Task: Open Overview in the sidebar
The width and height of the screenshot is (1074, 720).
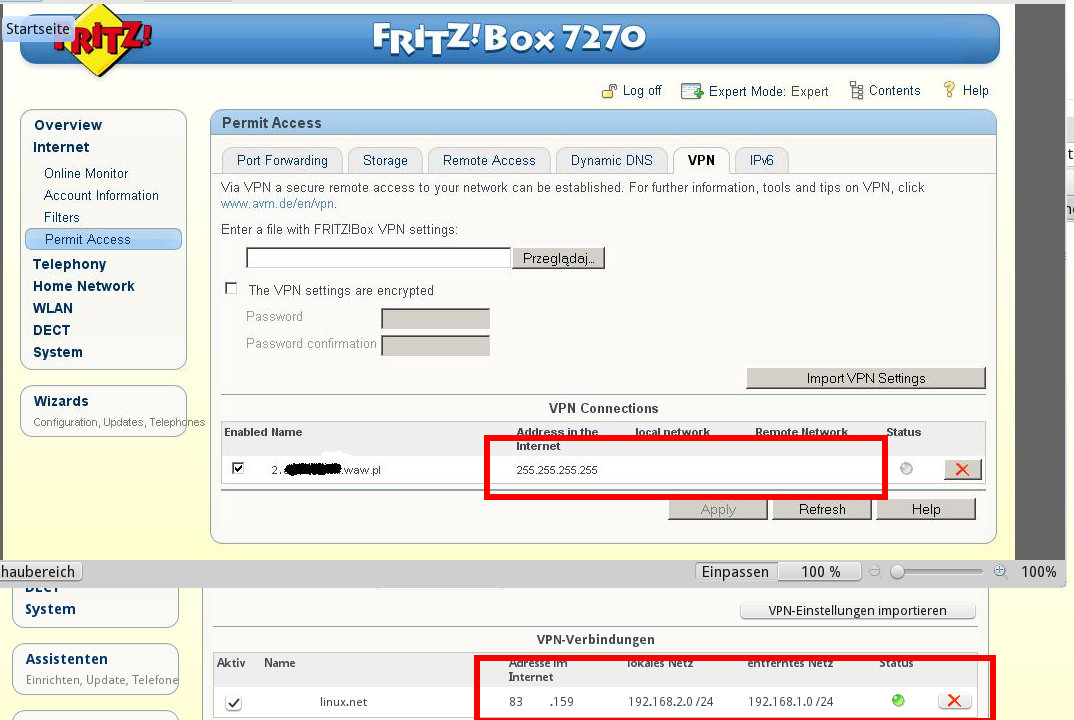Action: 68,125
